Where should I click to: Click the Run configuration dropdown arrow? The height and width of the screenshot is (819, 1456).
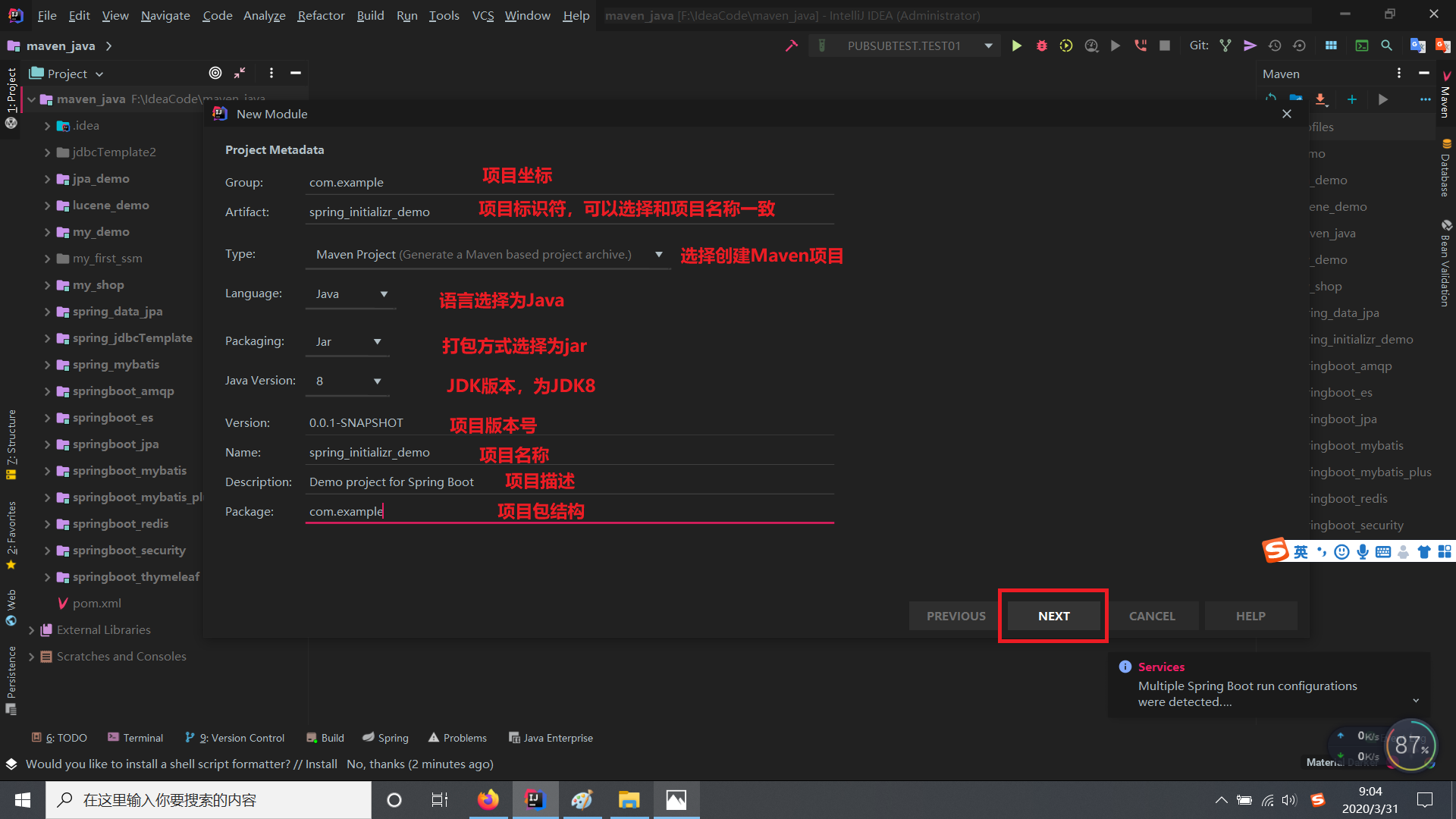pos(989,47)
